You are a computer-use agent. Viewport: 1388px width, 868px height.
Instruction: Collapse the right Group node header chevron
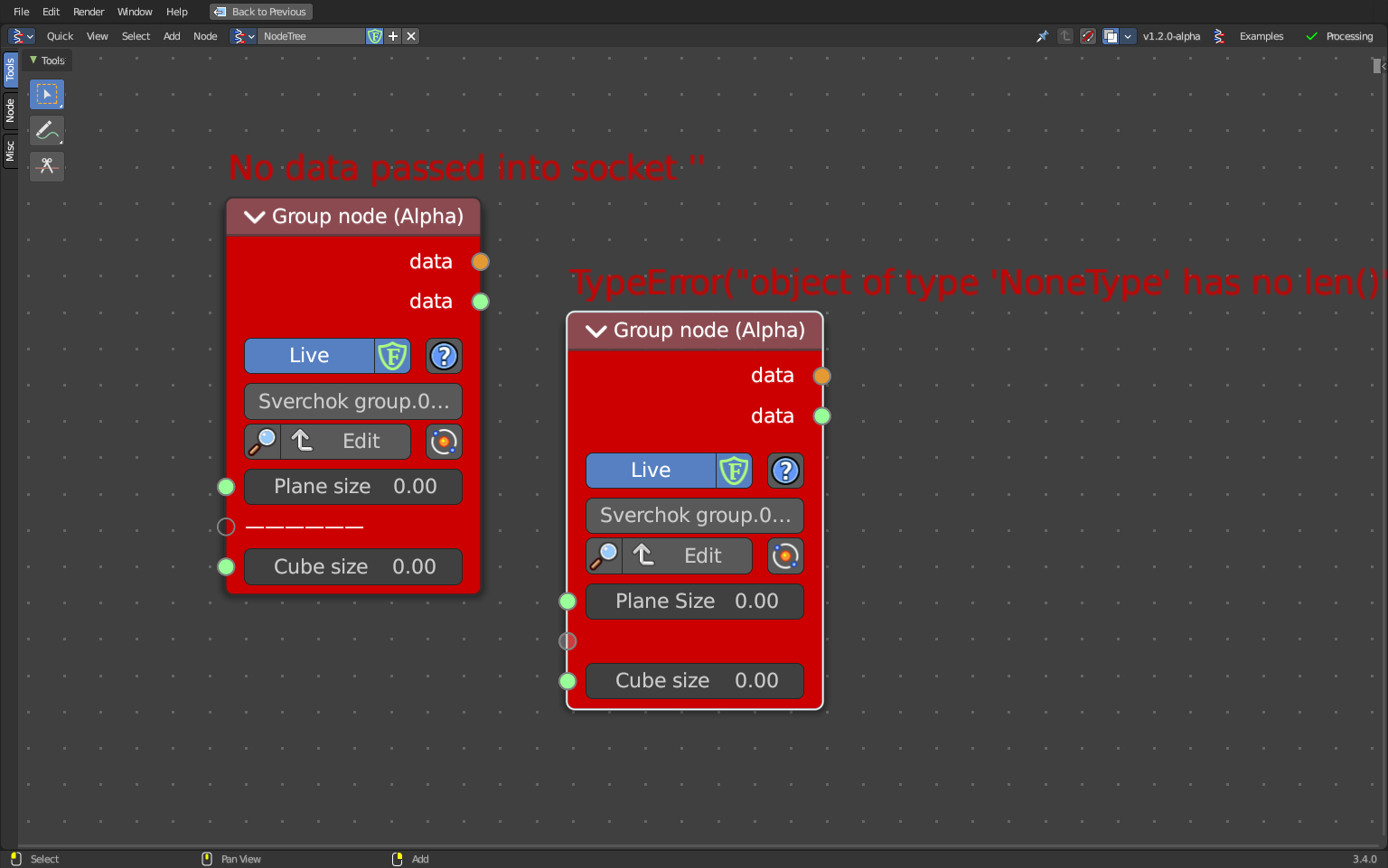(x=596, y=331)
